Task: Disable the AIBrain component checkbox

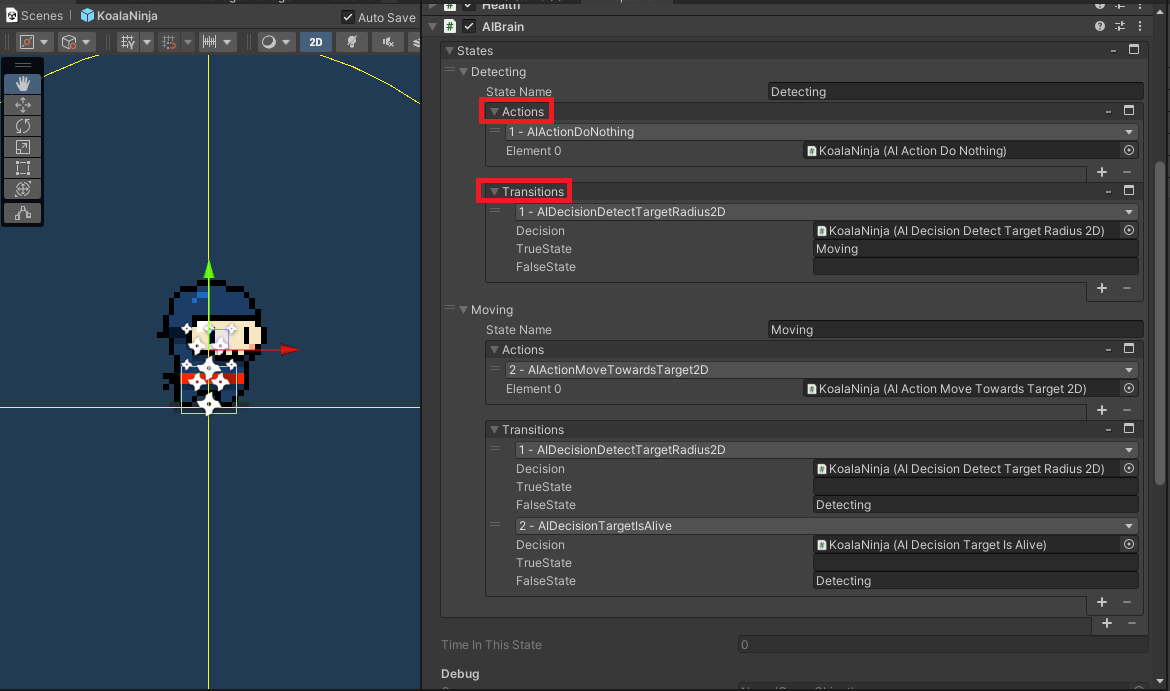Action: coord(470,27)
